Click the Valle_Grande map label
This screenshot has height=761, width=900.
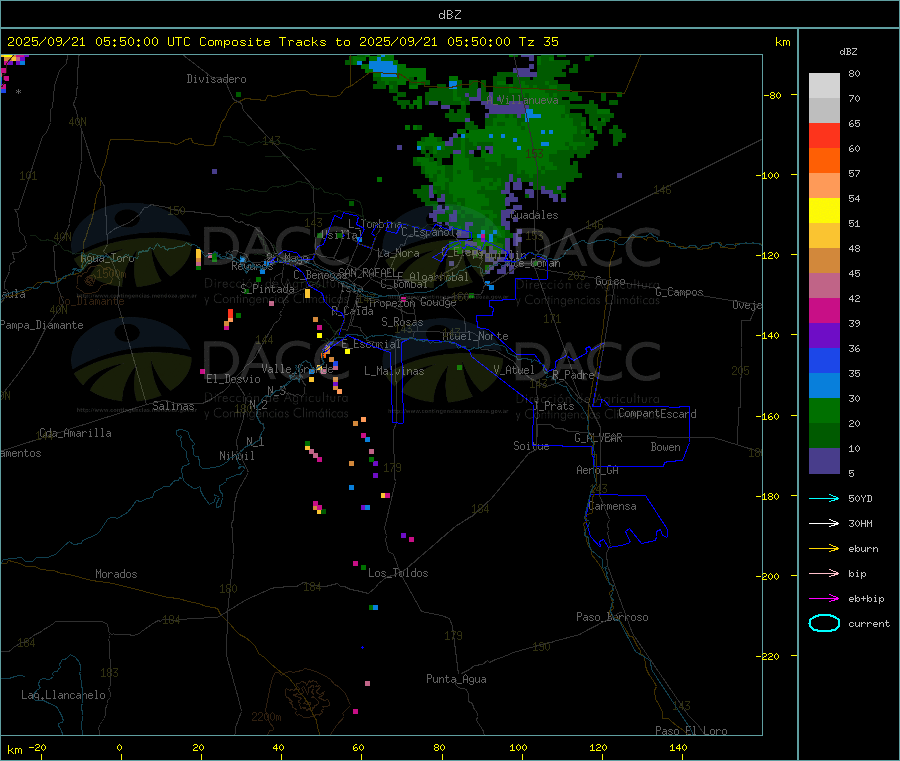coord(297,369)
